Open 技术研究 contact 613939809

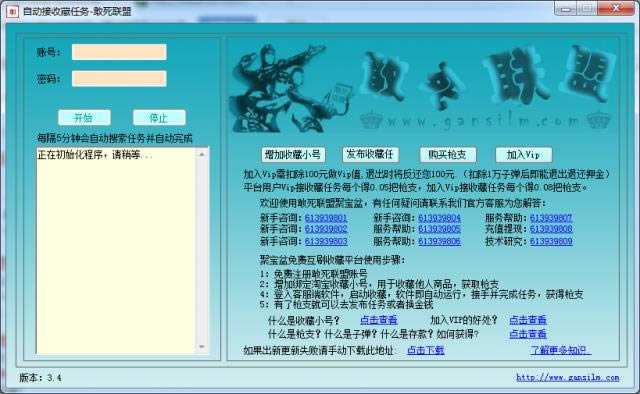551,241
